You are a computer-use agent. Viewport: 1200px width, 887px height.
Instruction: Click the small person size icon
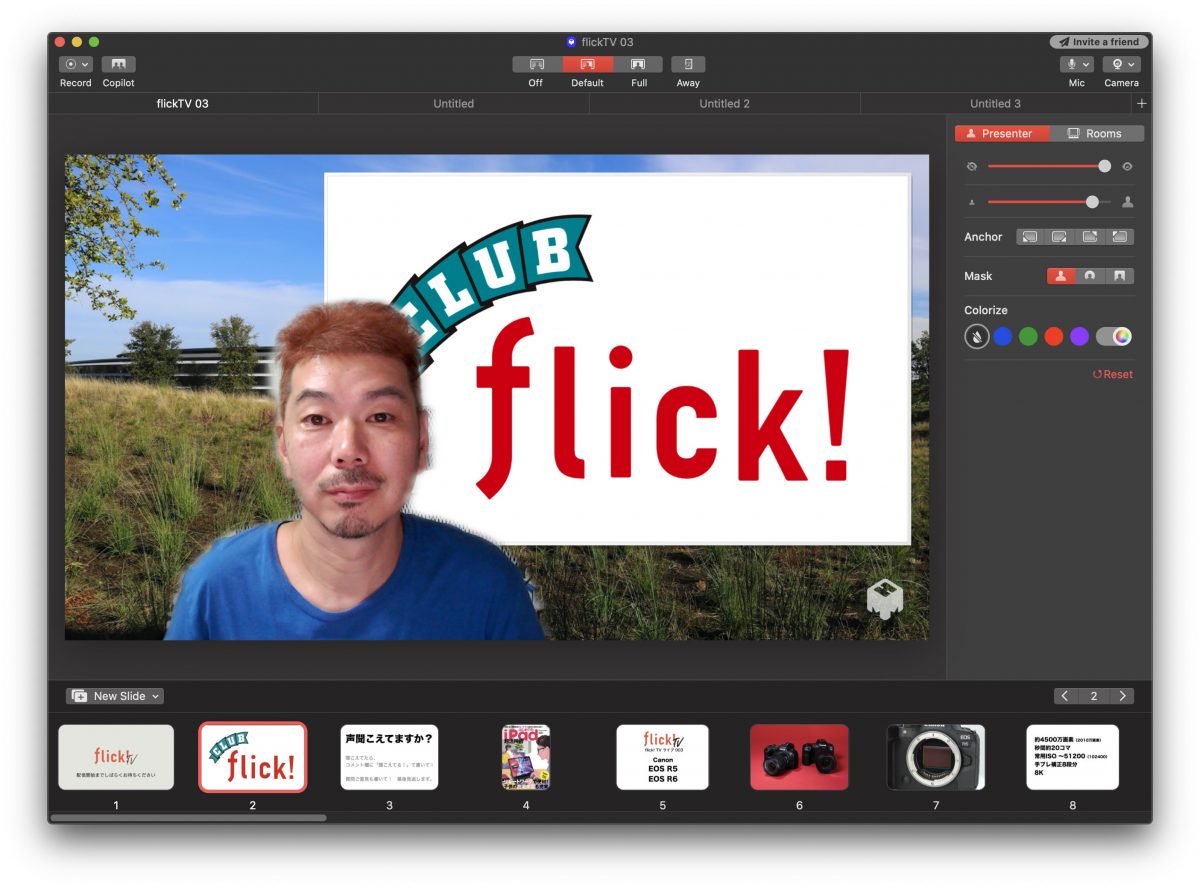[971, 202]
